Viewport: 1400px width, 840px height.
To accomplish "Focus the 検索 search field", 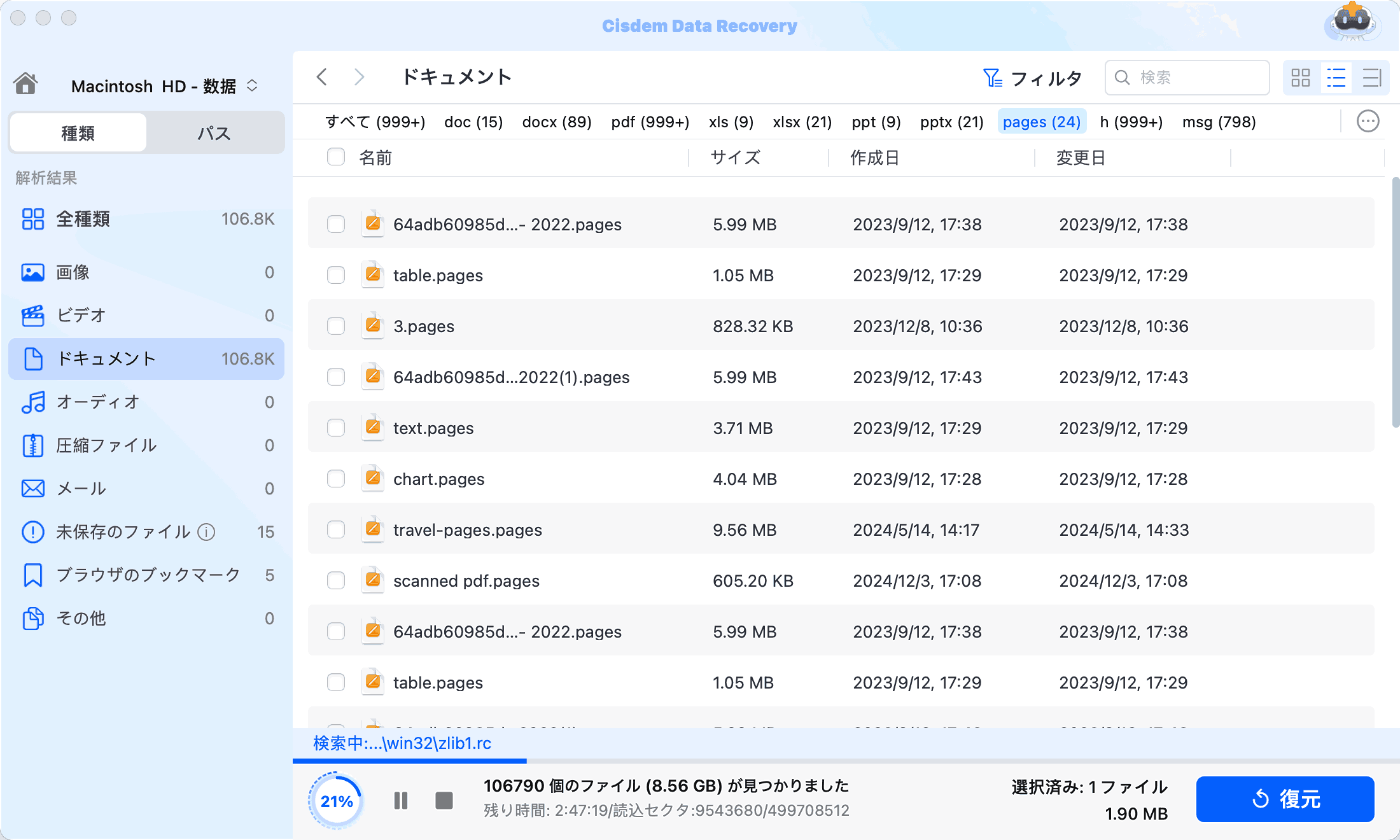I will point(1187,78).
